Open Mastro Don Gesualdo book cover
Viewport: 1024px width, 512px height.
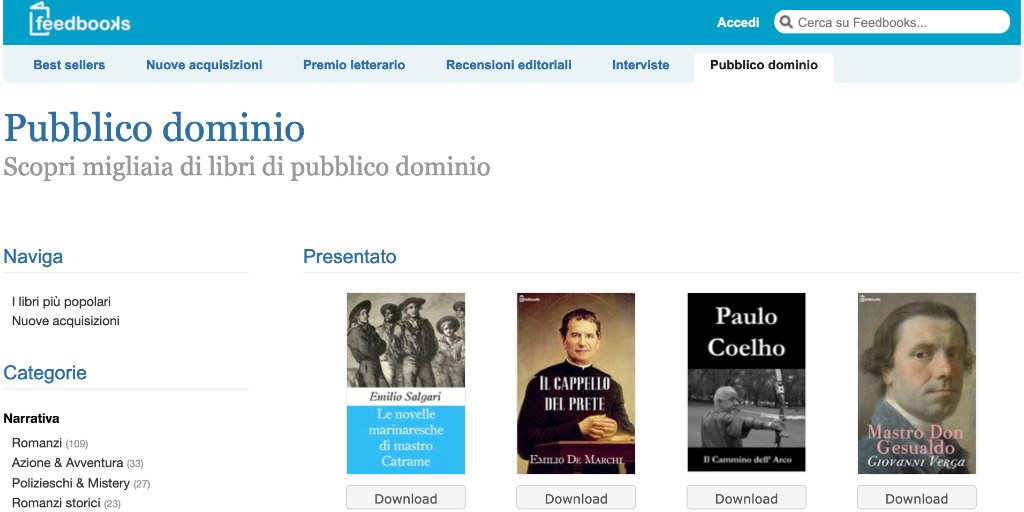point(917,383)
